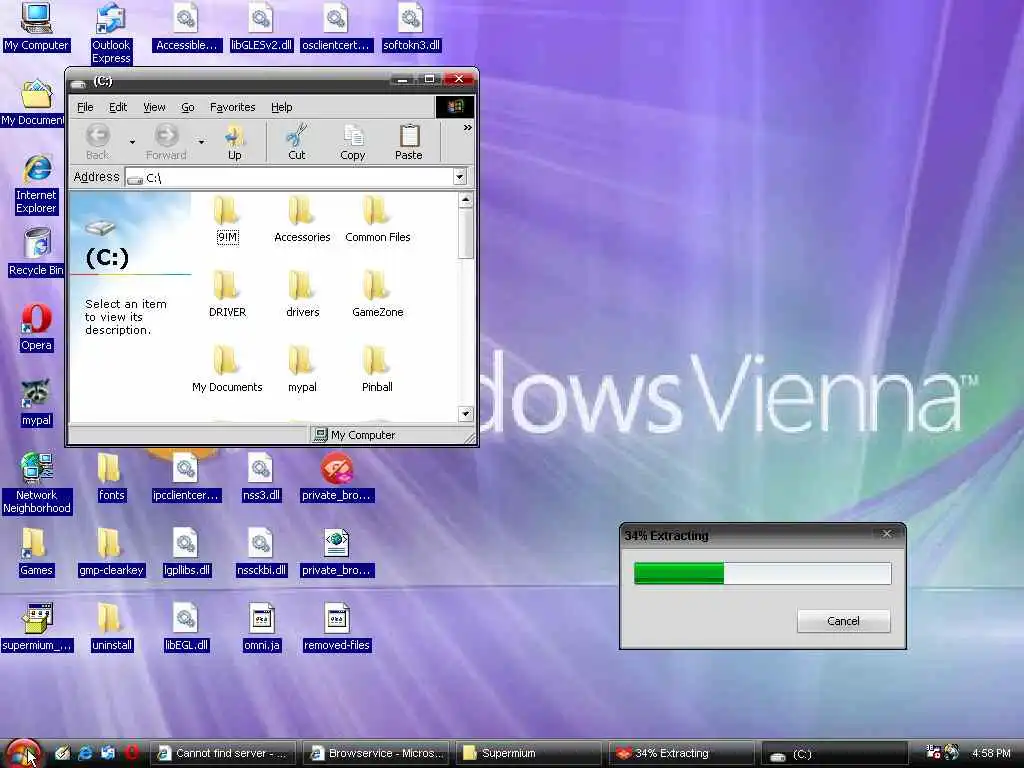
Task: Select the 9IM folder
Action: pos(227,219)
